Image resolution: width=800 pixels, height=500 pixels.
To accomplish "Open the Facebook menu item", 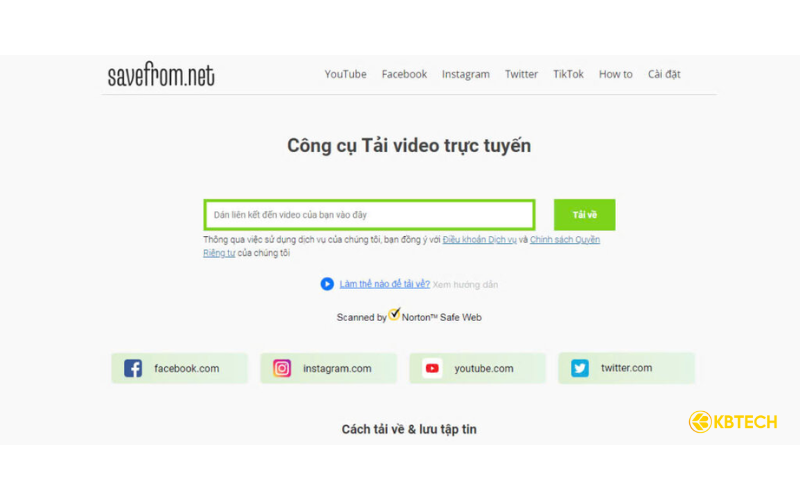I will tap(404, 74).
